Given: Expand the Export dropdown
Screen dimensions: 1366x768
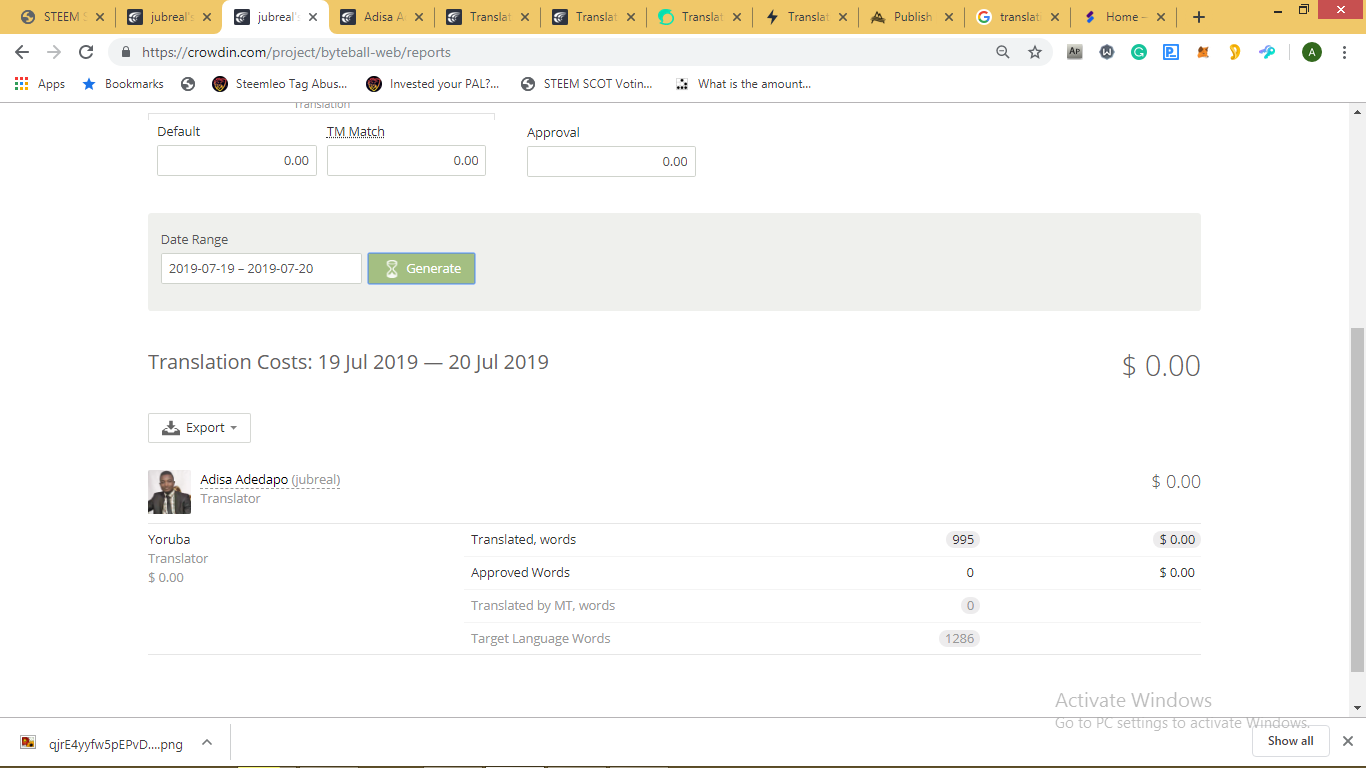Looking at the screenshot, I should [x=199, y=428].
